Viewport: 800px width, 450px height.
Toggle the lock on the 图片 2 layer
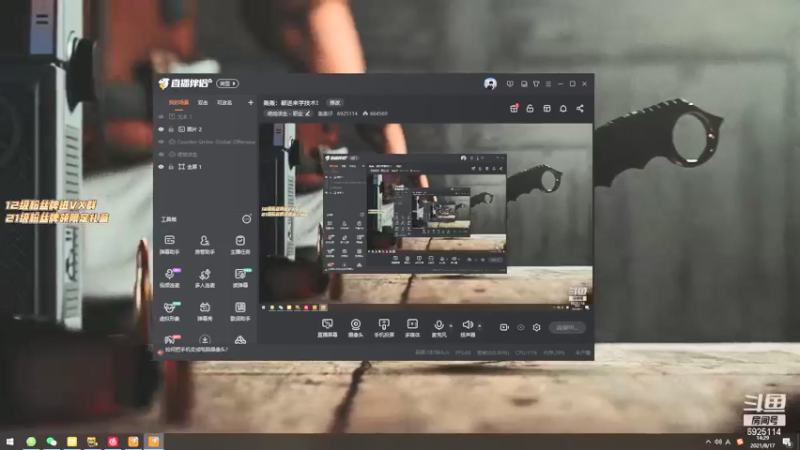171,129
